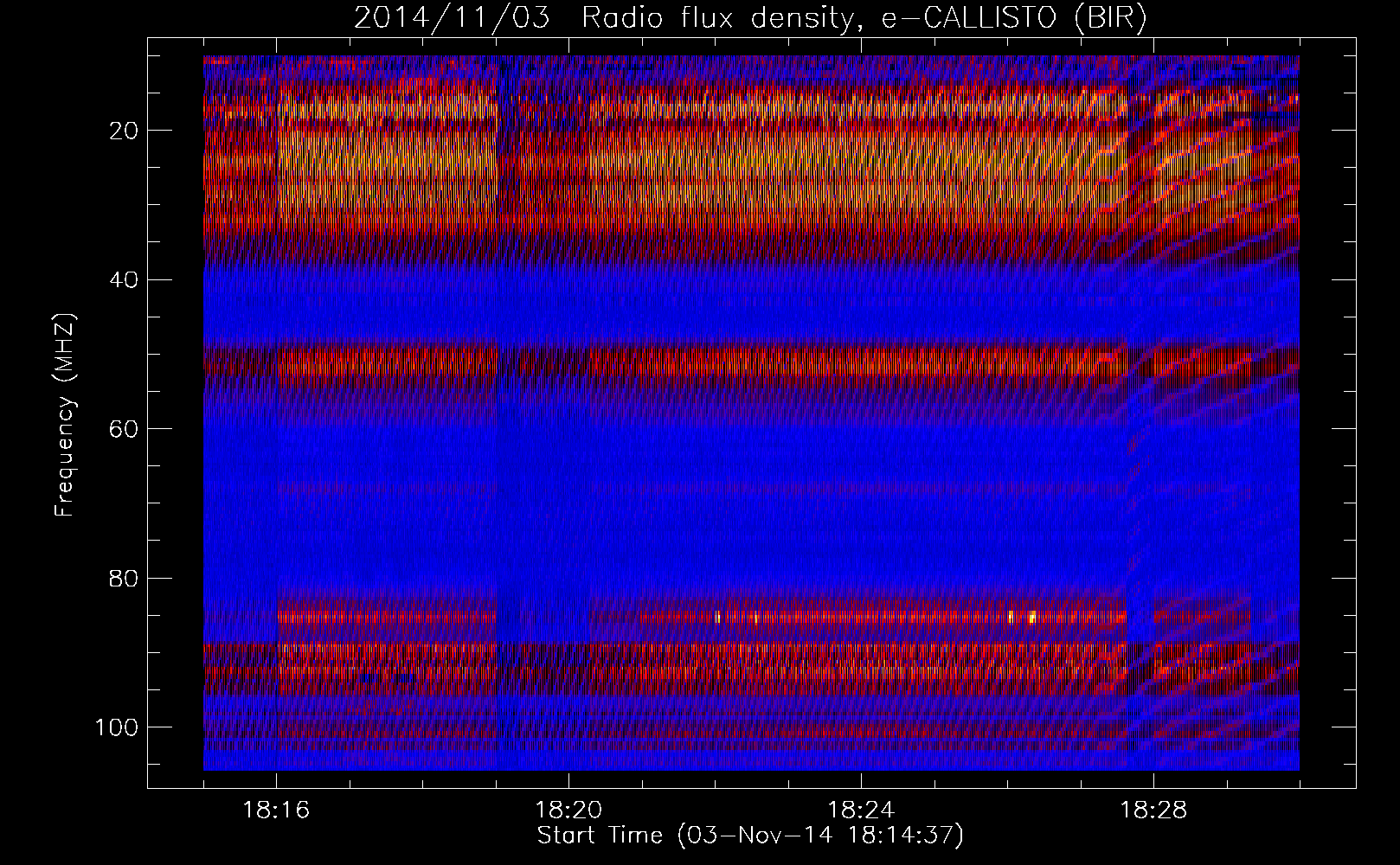
Task: Click the 'Start Time (03-Nov-14 18:14:37)' label
Action: coord(750,836)
